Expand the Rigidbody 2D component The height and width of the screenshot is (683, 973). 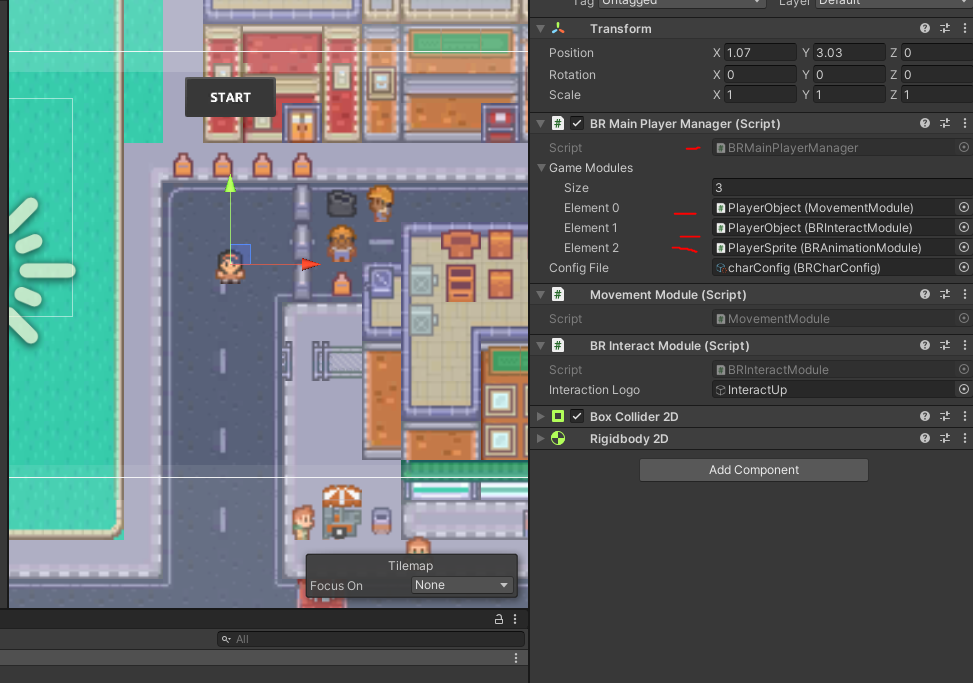[540, 439]
